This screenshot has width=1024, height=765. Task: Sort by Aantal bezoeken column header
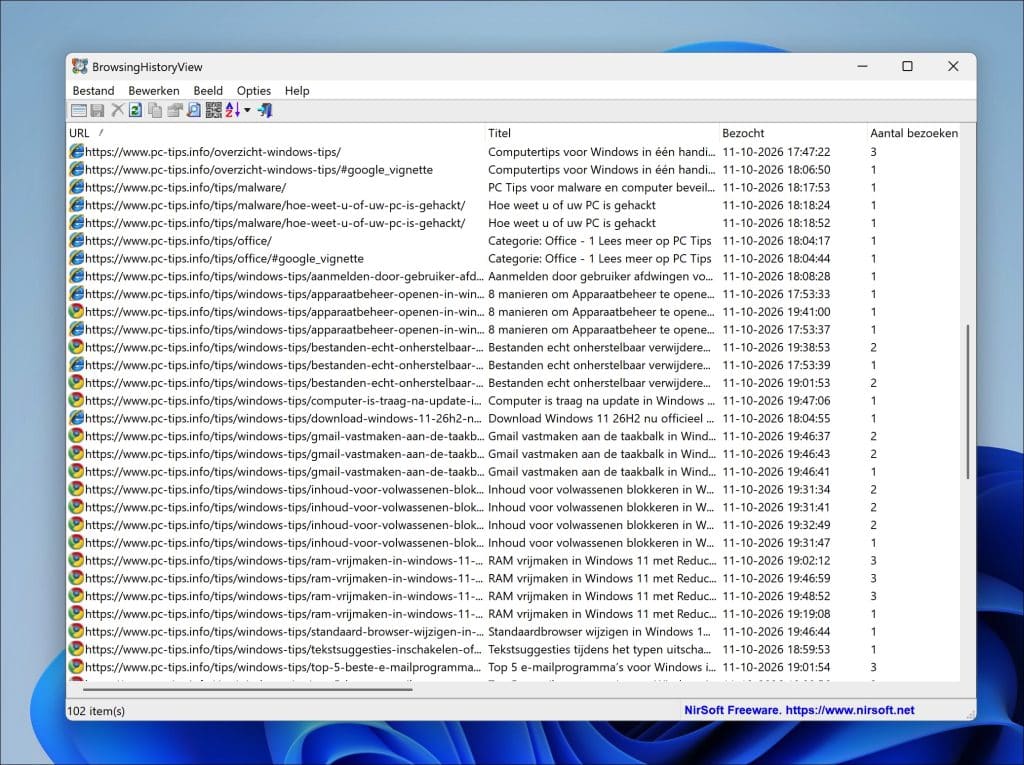click(914, 133)
